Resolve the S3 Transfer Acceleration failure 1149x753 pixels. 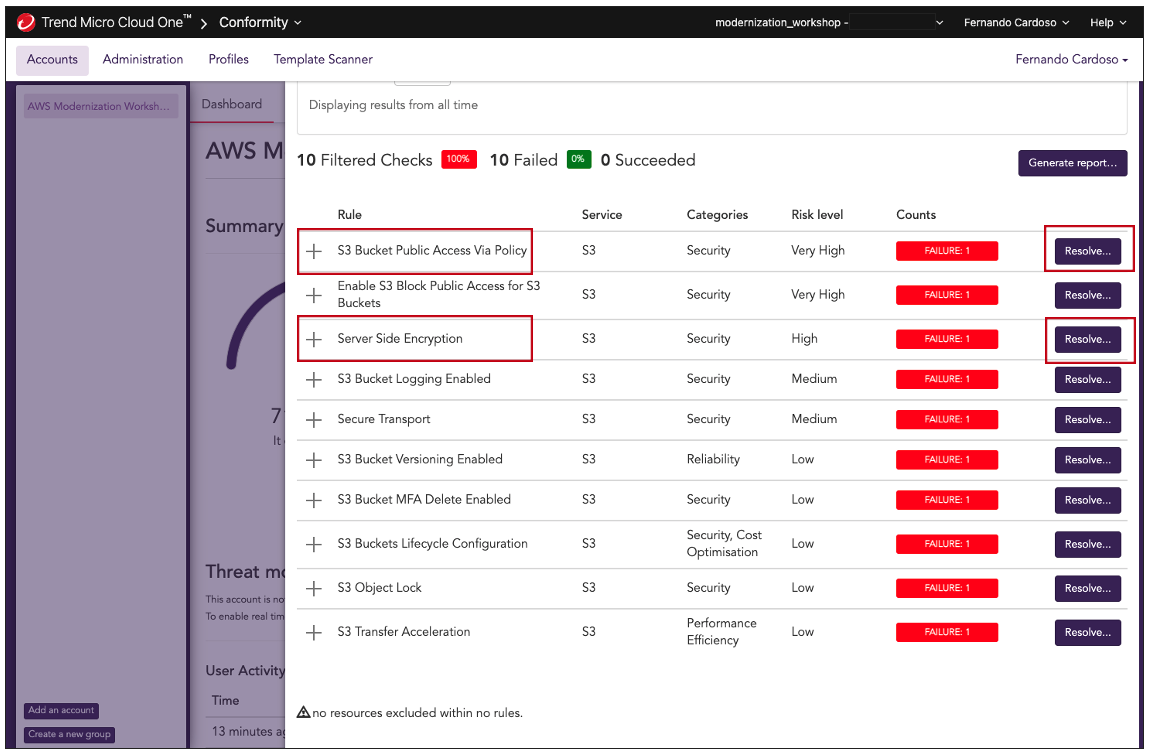tap(1087, 632)
